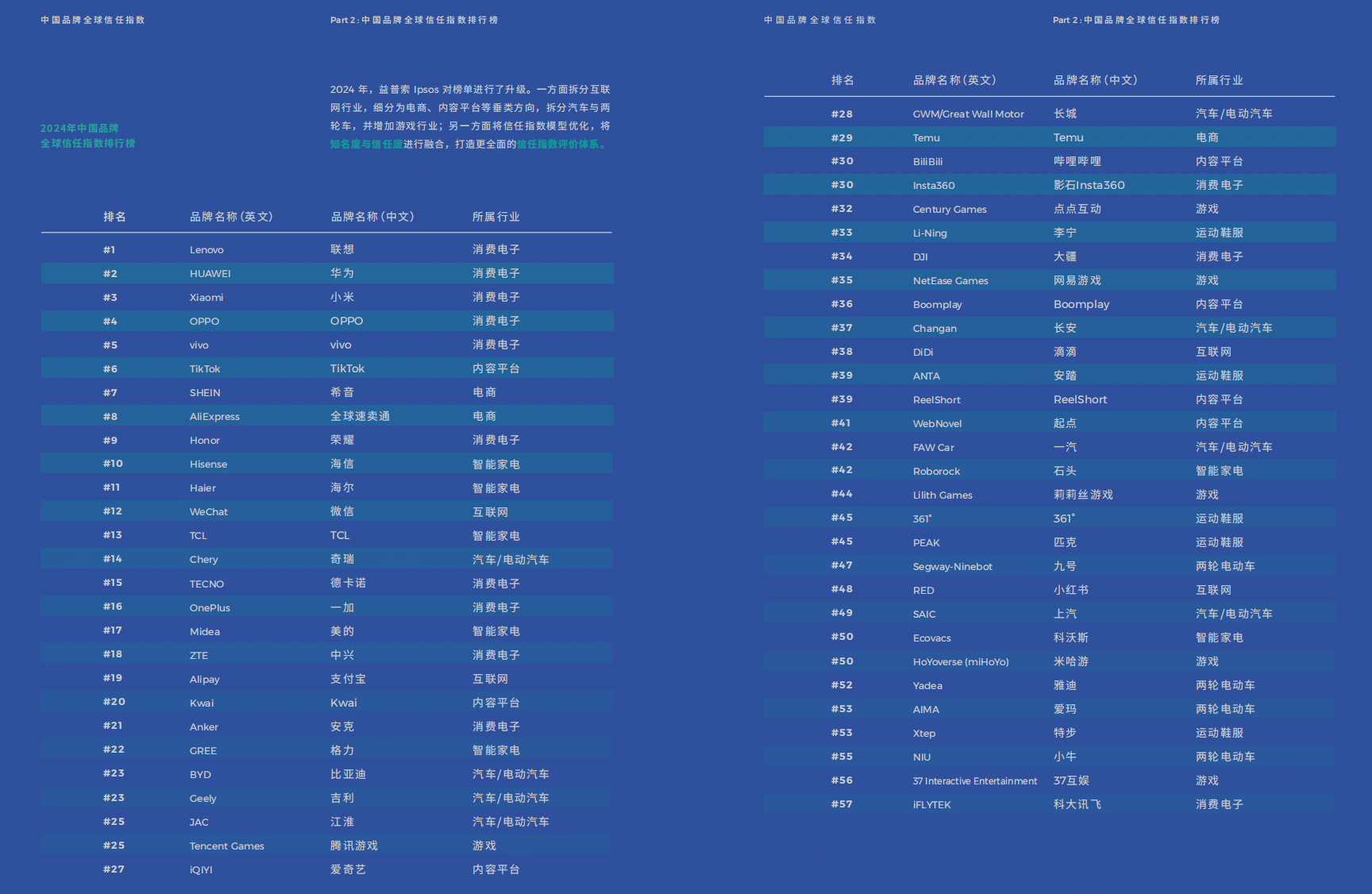Click the Xtep table cell
The width and height of the screenshot is (1372, 894).
pyautogui.click(x=924, y=734)
